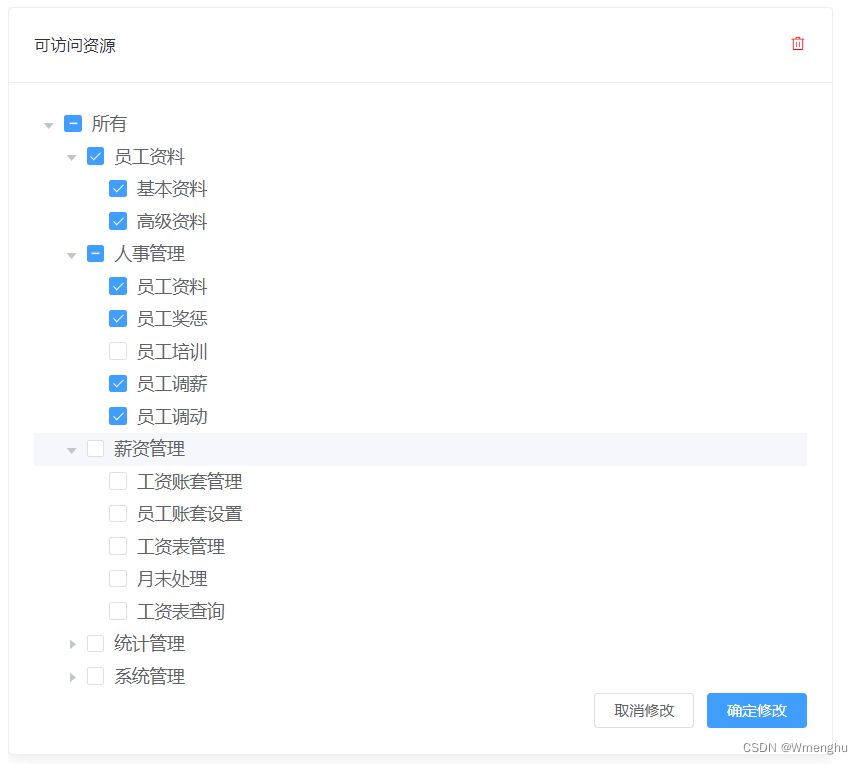
Task: Uncheck the 高级资料 checkbox
Action: point(118,221)
